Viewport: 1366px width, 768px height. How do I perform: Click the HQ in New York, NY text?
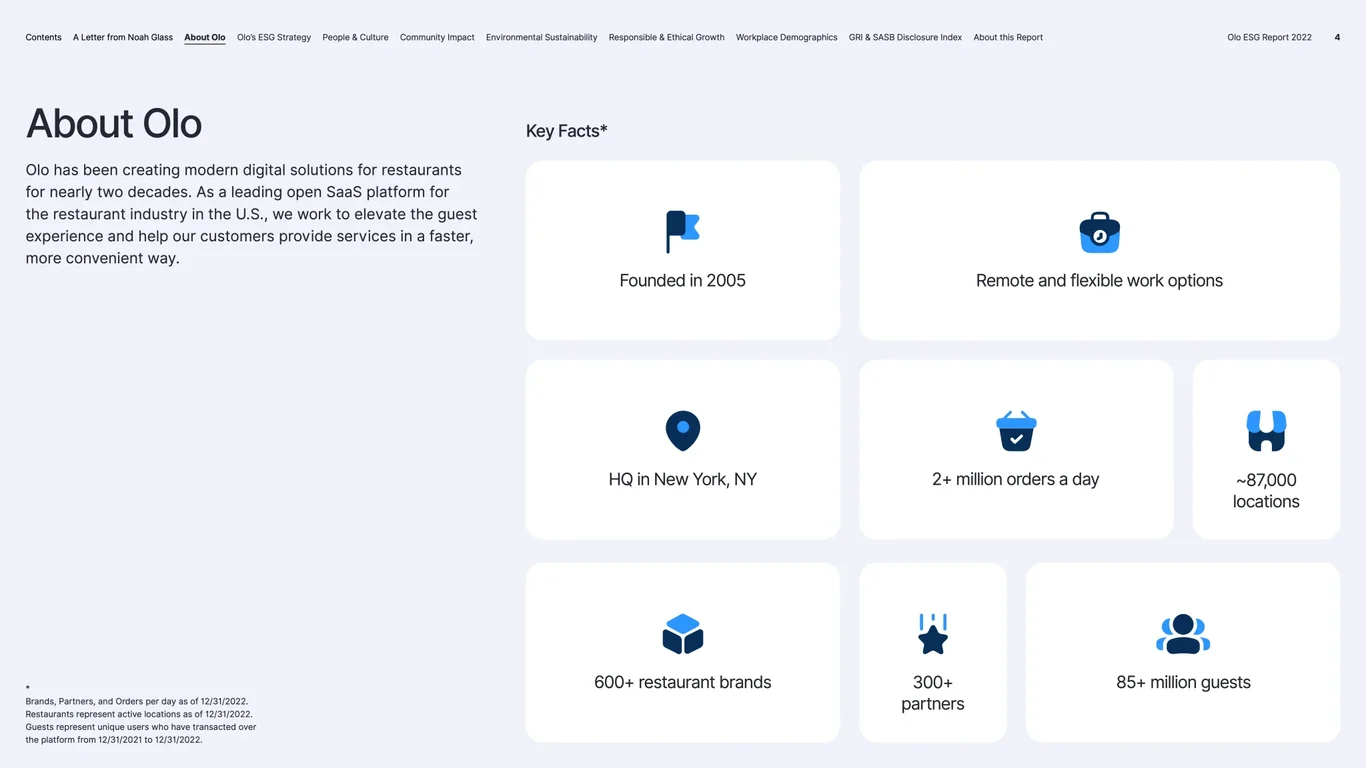tap(683, 480)
